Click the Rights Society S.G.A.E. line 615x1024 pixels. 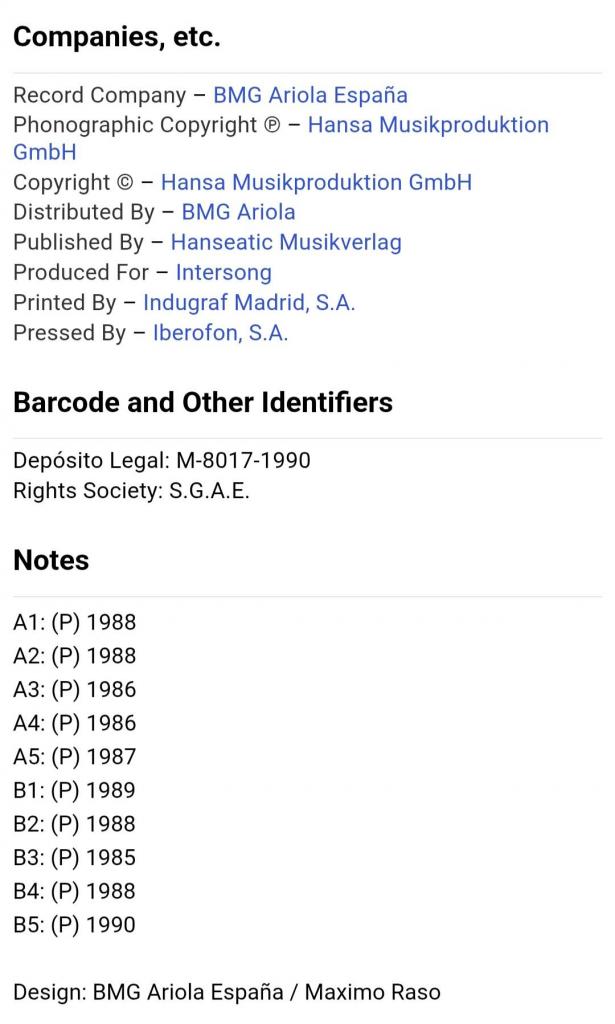131,492
